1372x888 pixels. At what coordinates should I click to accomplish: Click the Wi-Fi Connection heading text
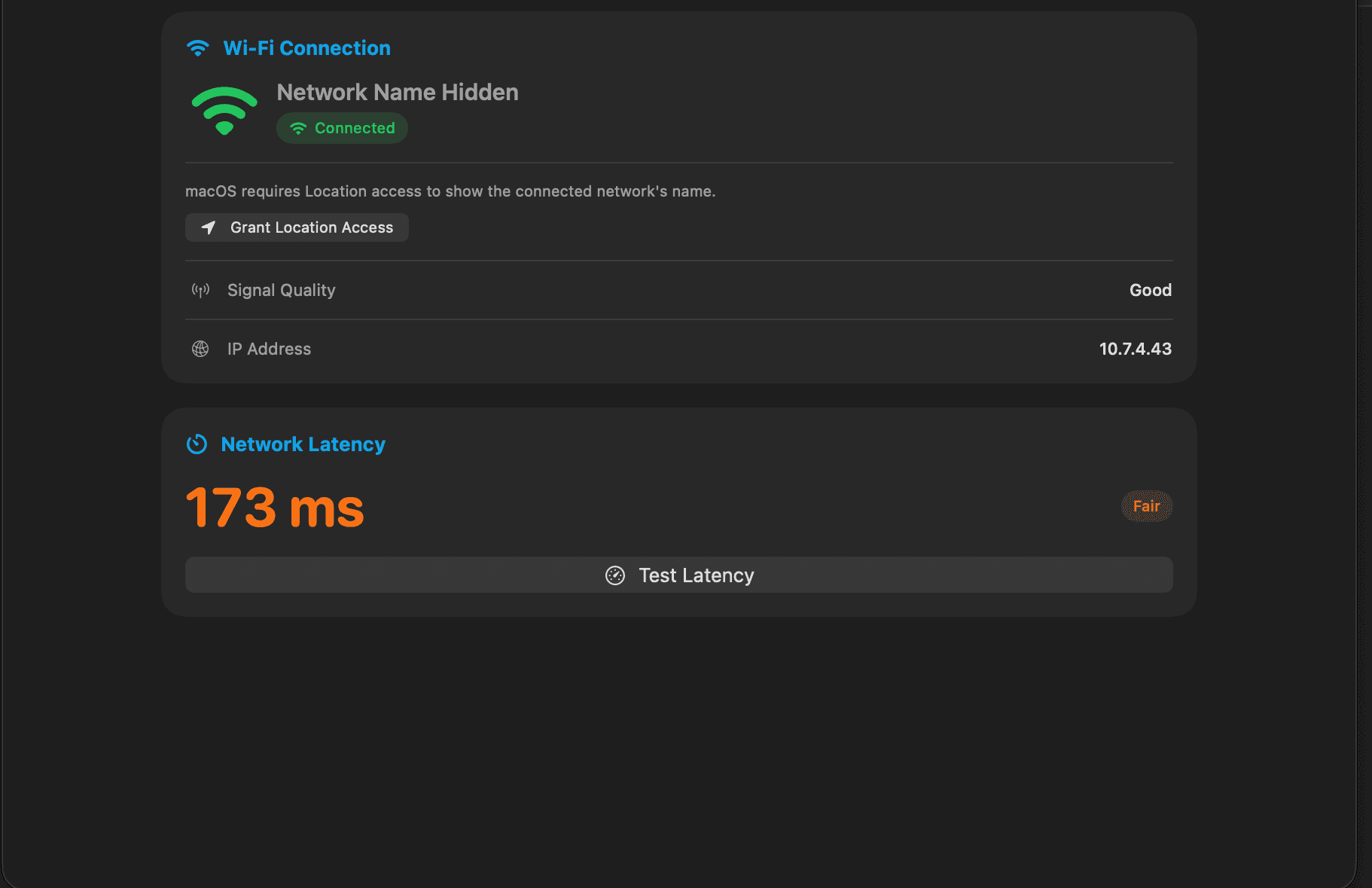point(307,48)
